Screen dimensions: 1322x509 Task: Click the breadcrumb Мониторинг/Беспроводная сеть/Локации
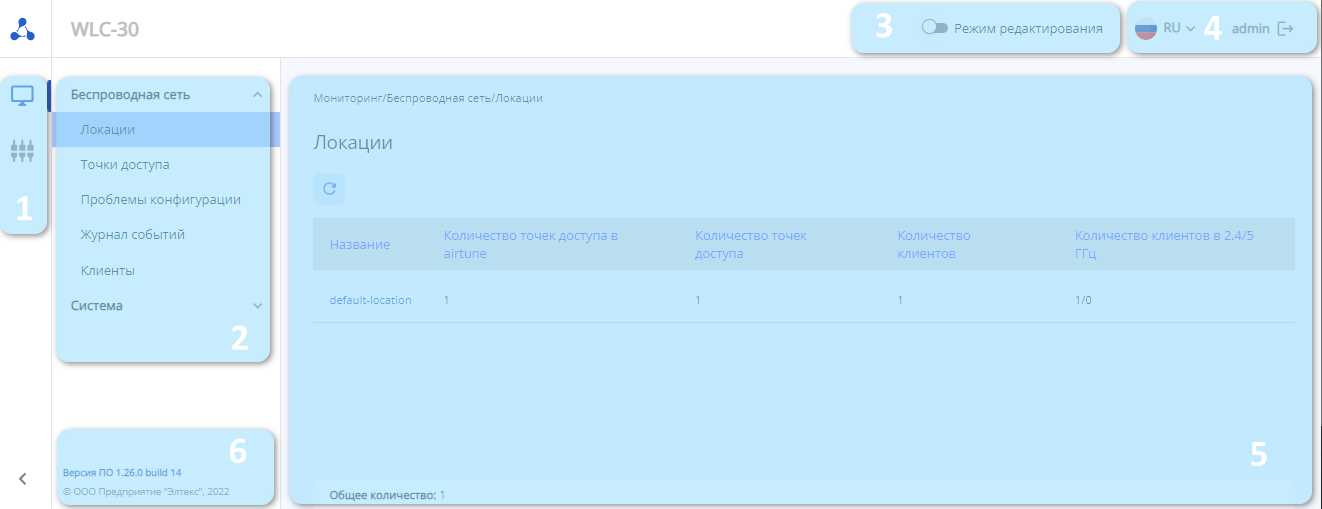pyautogui.click(x=428, y=98)
